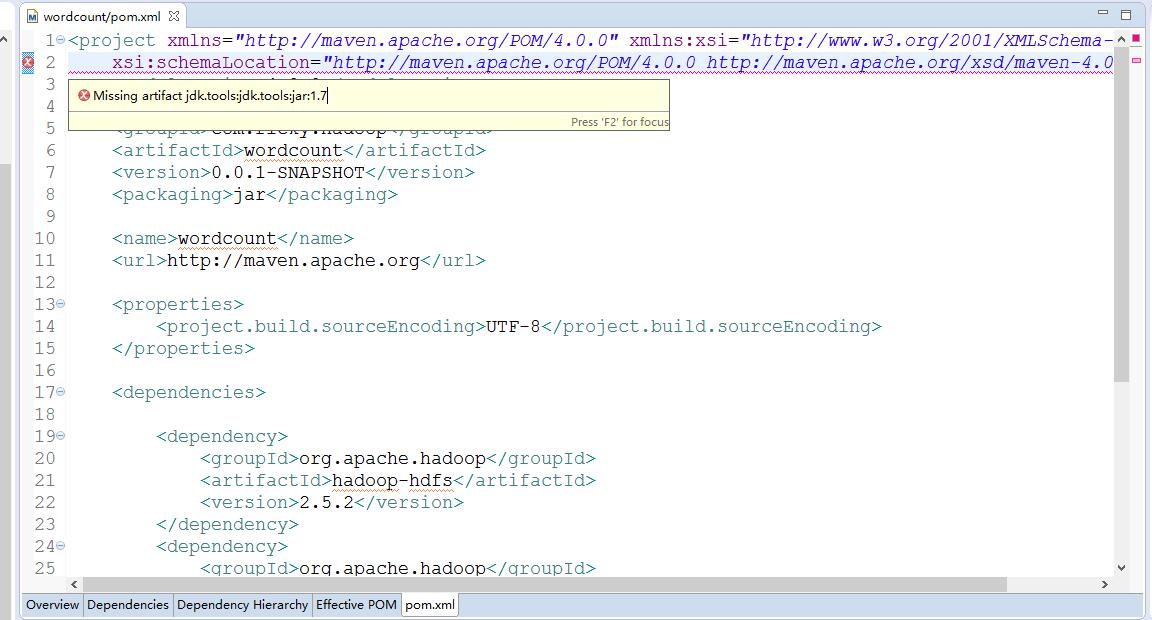Screen dimensions: 1152x620
Task: Click the closing dependency tag on line 23
Action: point(227,525)
